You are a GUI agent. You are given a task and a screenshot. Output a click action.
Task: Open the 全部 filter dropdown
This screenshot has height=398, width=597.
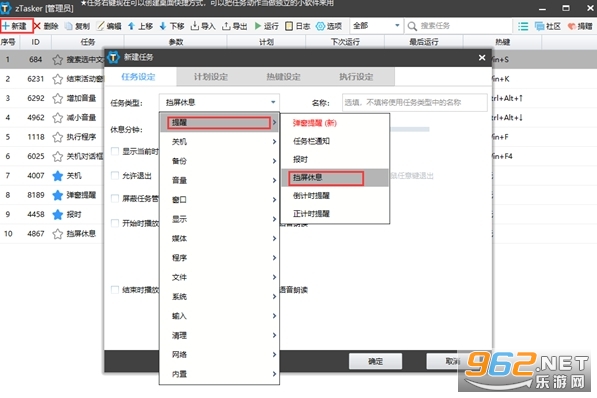click(376, 26)
